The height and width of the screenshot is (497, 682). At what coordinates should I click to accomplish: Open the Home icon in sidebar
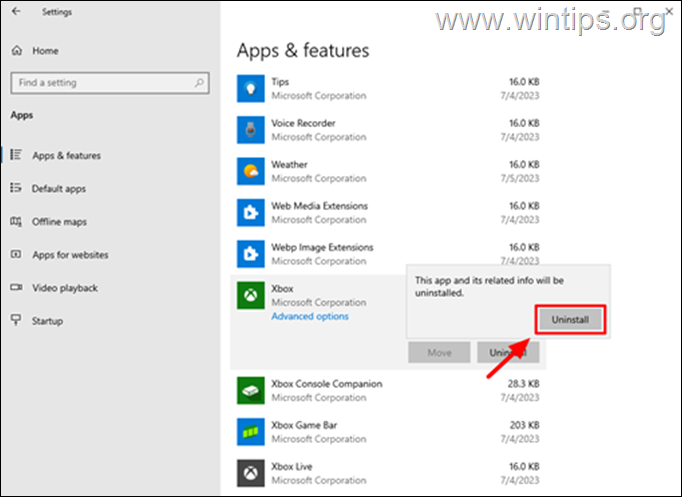[x=17, y=50]
